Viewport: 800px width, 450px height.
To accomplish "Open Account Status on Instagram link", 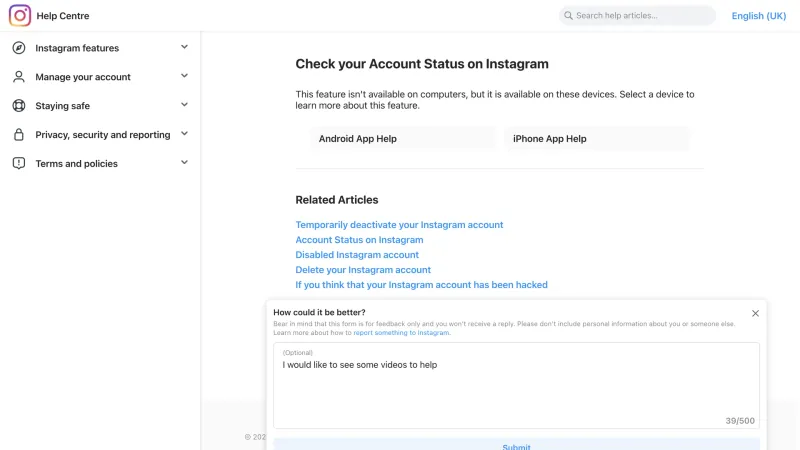I will [359, 240].
